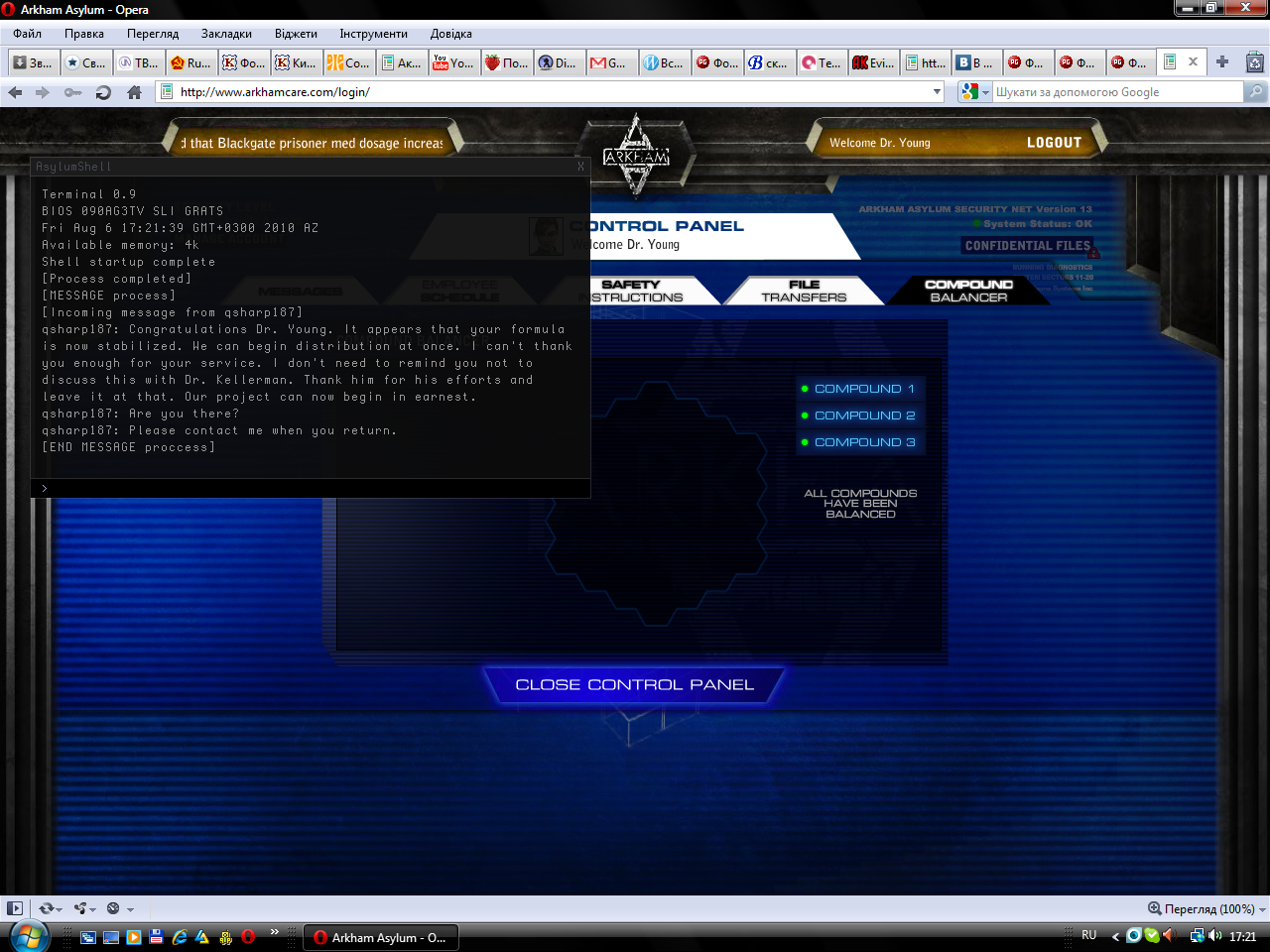Open the media player Quick Launch icon

134,936
